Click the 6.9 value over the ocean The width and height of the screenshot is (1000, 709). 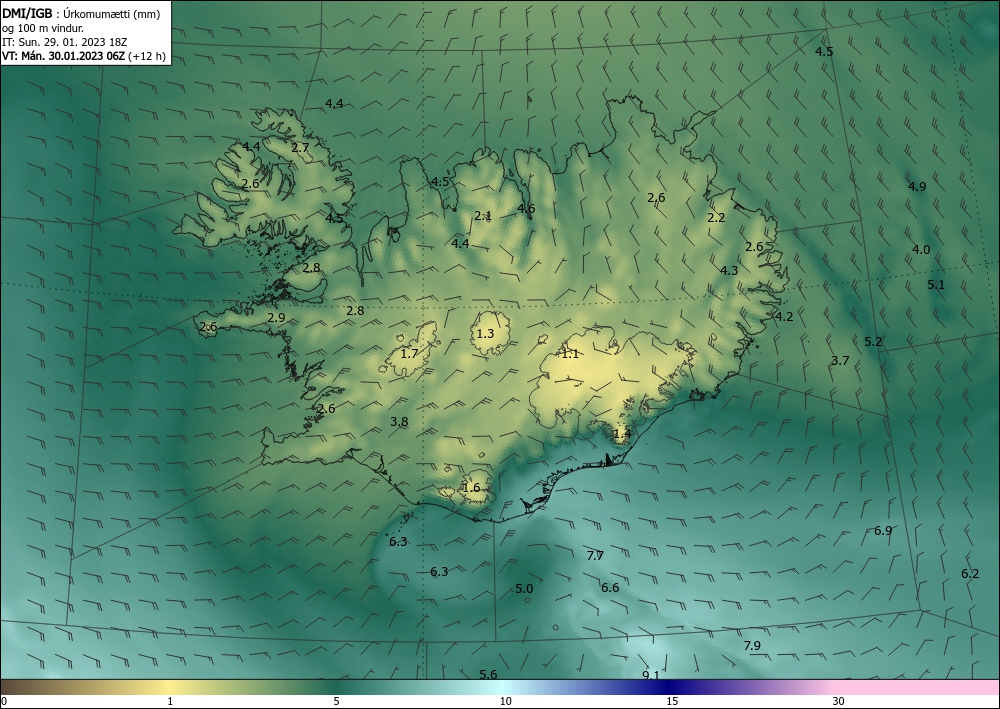(883, 530)
